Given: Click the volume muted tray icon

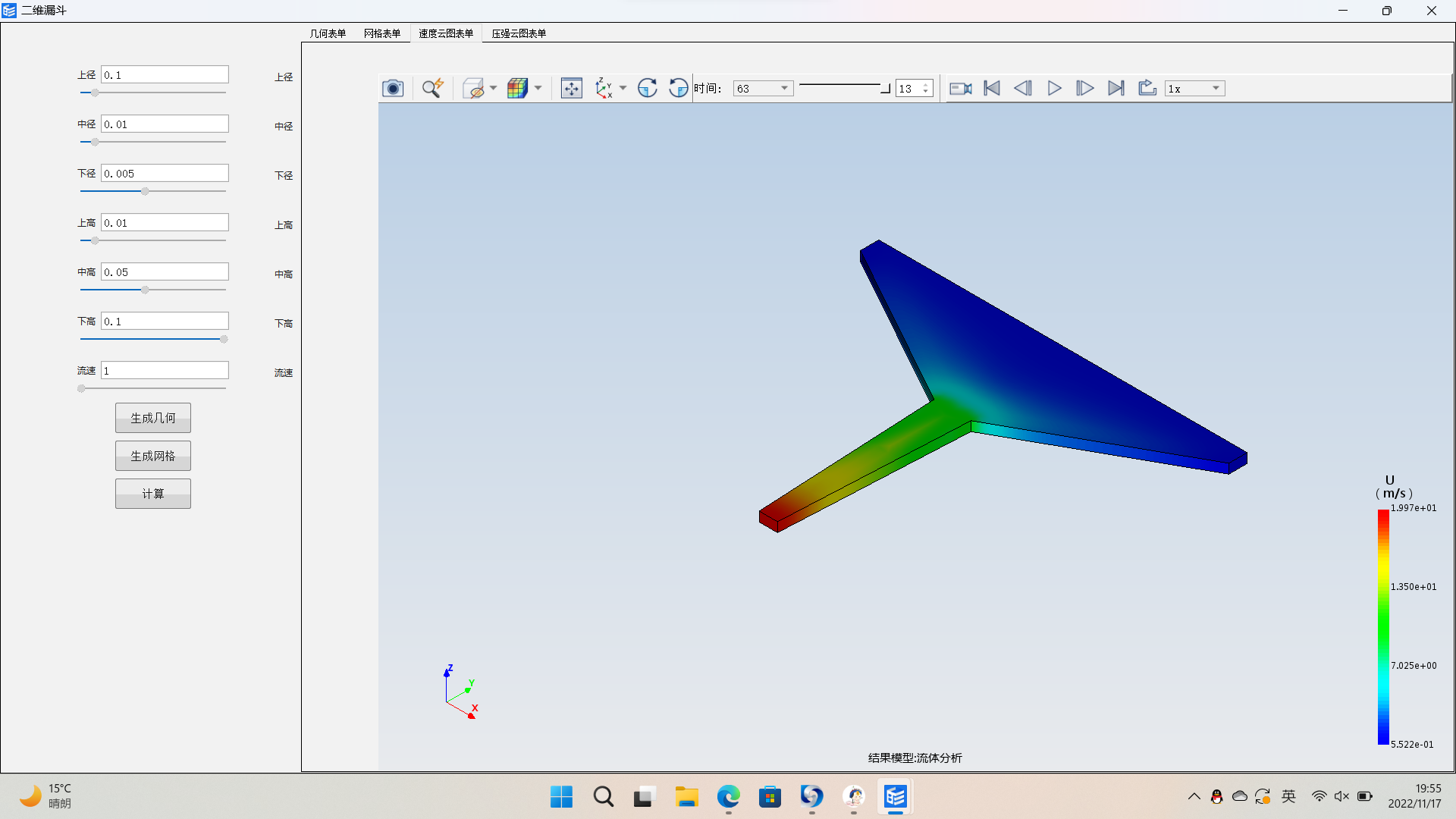Looking at the screenshot, I should pyautogui.click(x=1341, y=796).
